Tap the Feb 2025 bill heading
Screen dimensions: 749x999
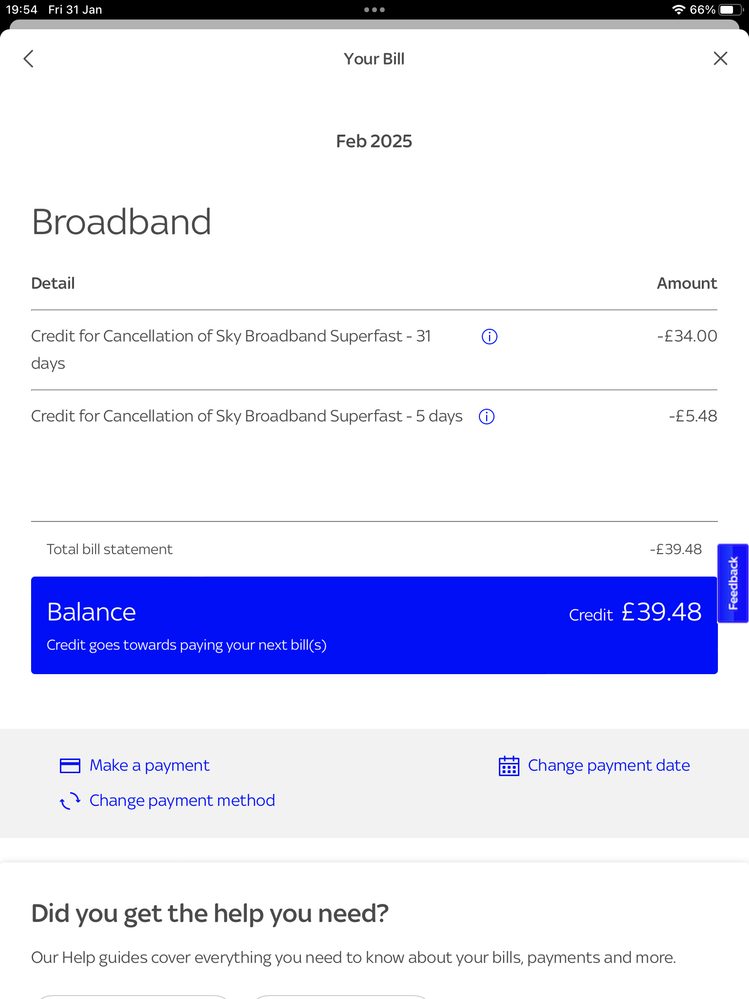[x=374, y=141]
